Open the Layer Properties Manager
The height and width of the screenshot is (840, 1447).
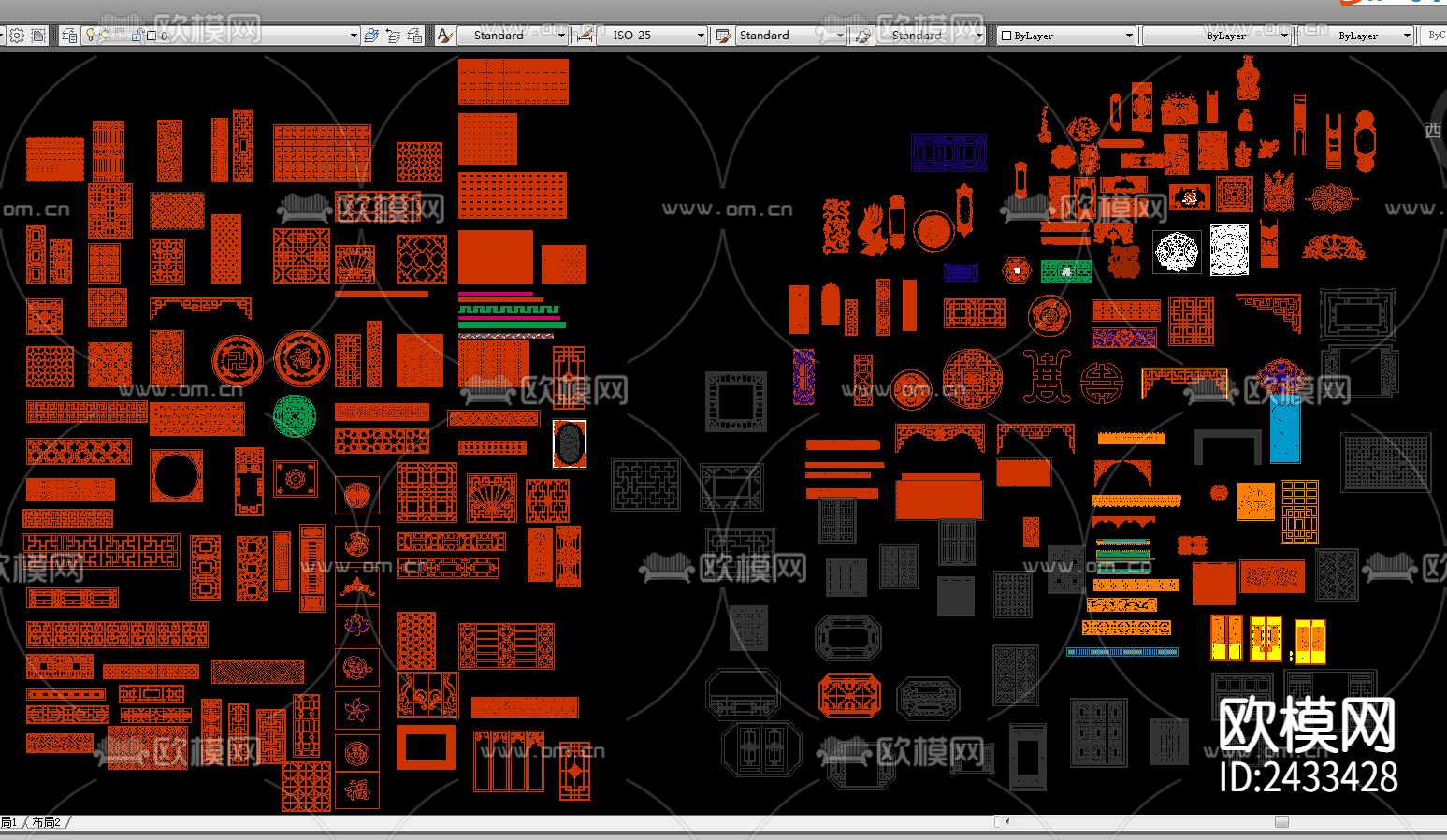[69, 36]
